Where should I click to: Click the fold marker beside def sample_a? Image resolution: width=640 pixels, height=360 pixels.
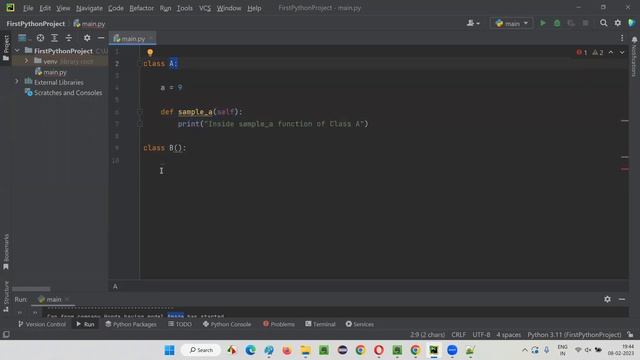click(x=140, y=112)
